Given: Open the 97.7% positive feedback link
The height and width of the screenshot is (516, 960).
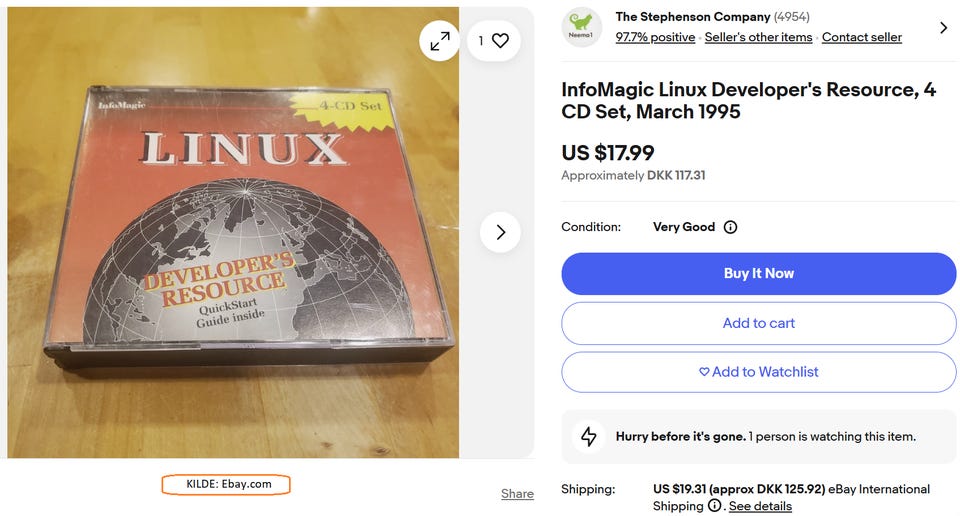Looking at the screenshot, I should coord(655,37).
